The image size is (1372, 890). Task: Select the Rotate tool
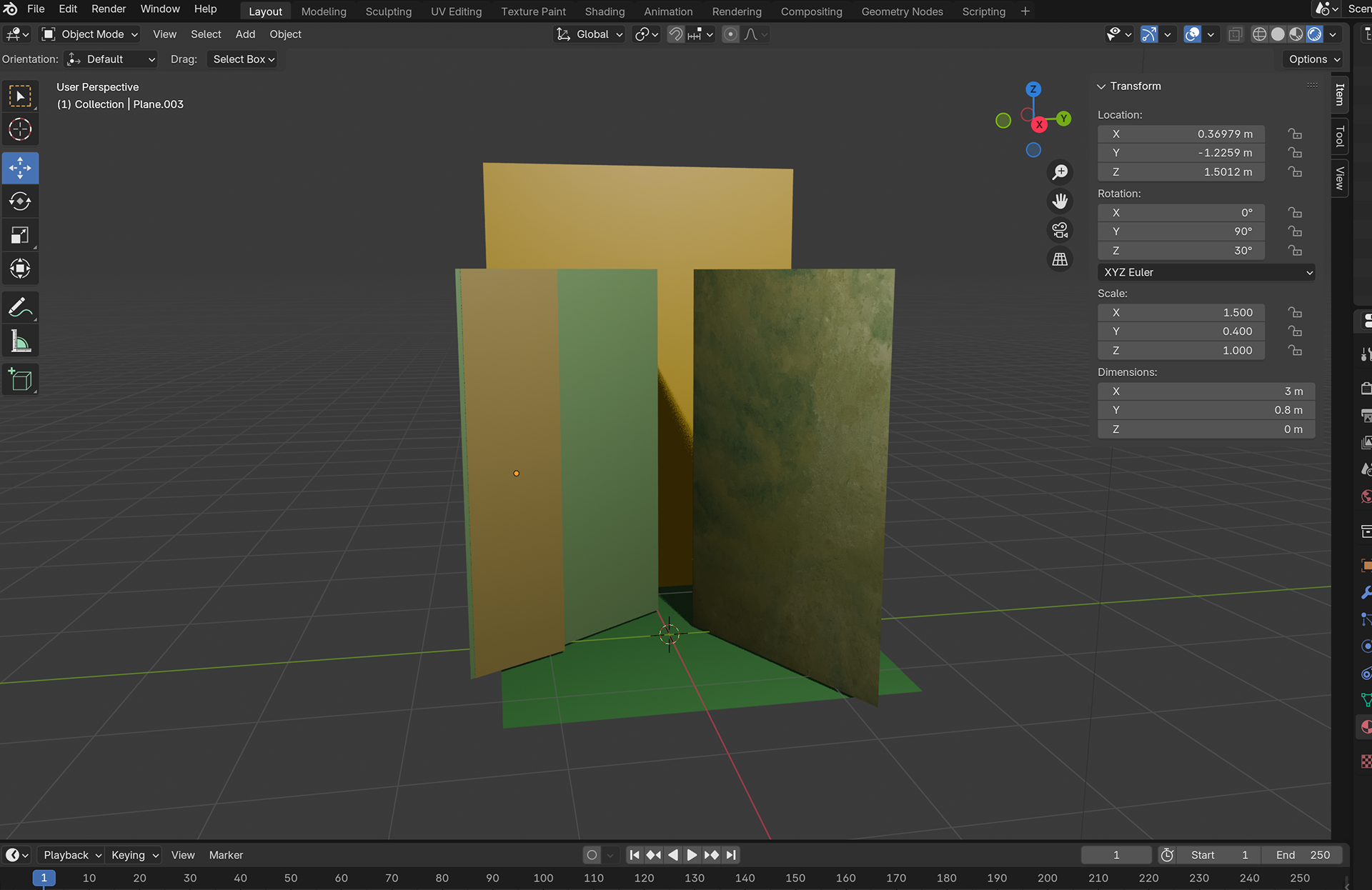[20, 202]
